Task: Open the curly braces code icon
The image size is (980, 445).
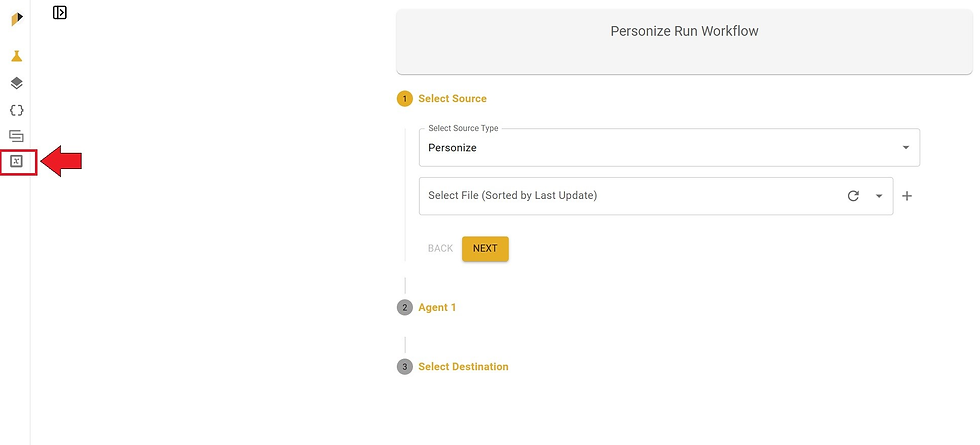Action: [x=17, y=110]
